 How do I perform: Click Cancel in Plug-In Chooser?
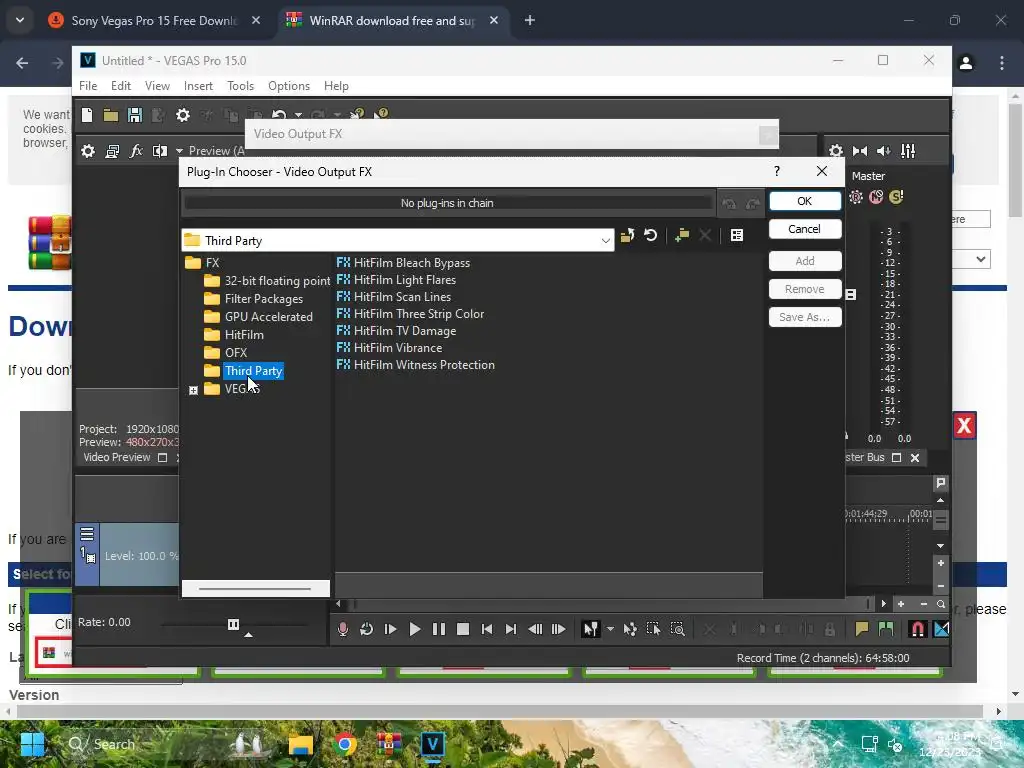pyautogui.click(x=805, y=229)
